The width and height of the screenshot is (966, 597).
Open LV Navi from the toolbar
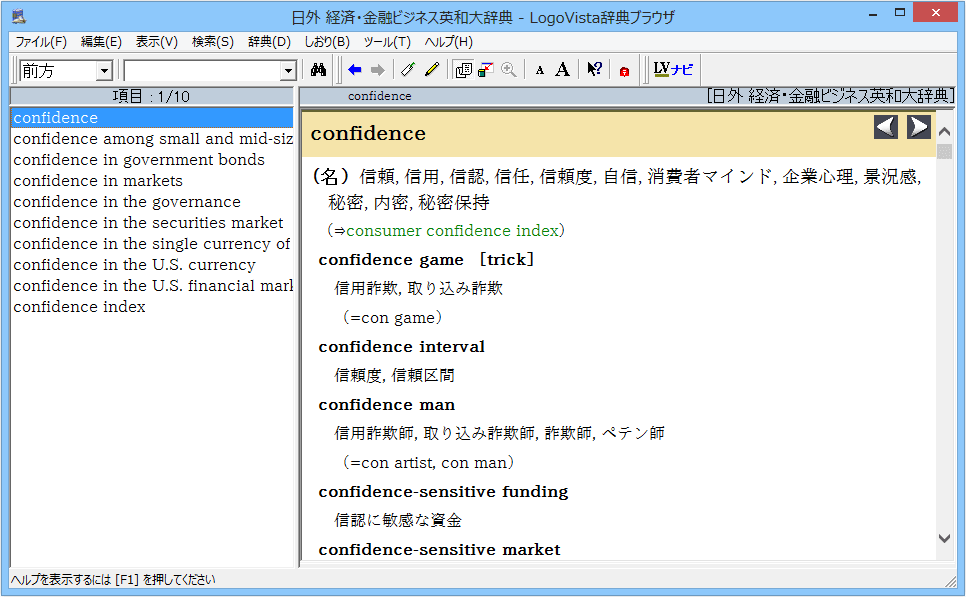point(672,70)
